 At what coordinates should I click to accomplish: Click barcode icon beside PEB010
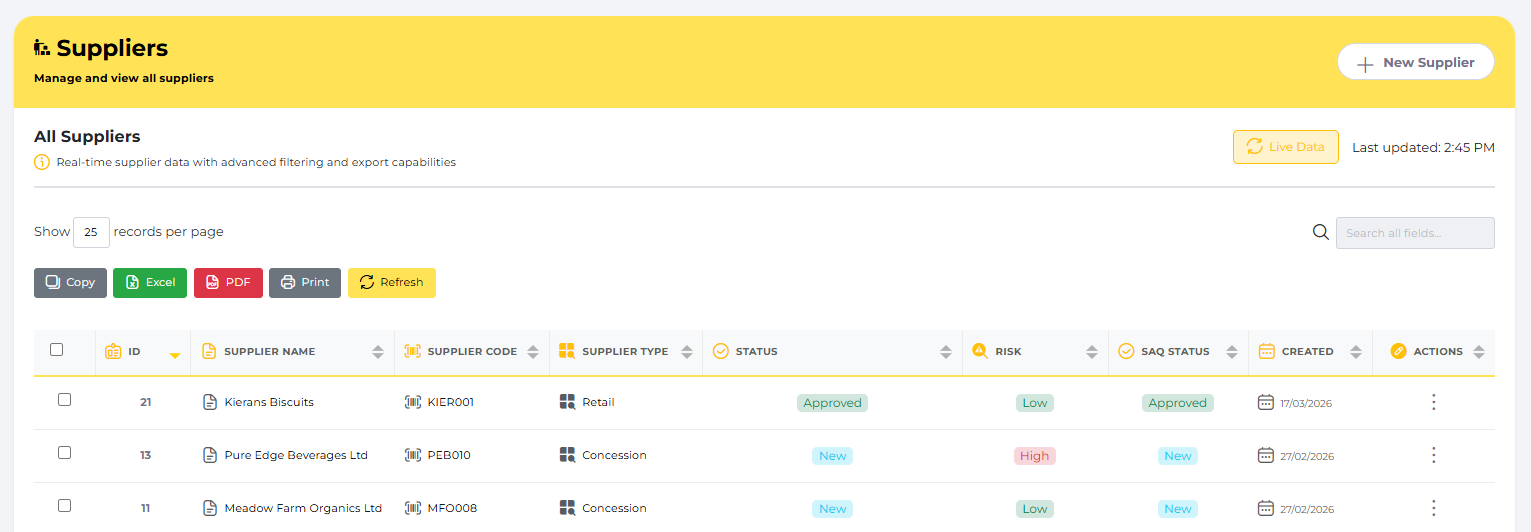click(x=413, y=455)
